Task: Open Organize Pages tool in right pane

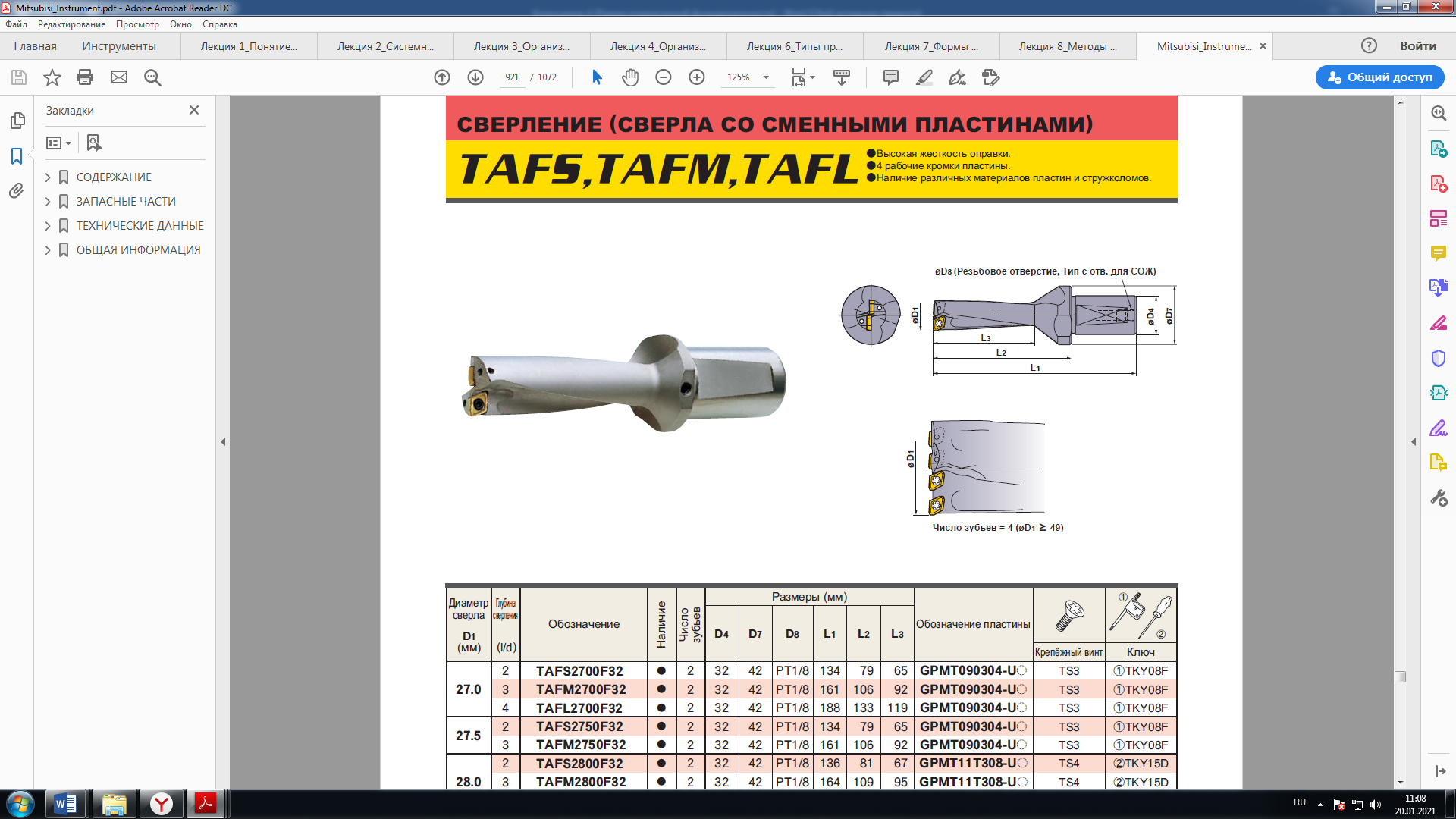Action: click(x=1439, y=218)
